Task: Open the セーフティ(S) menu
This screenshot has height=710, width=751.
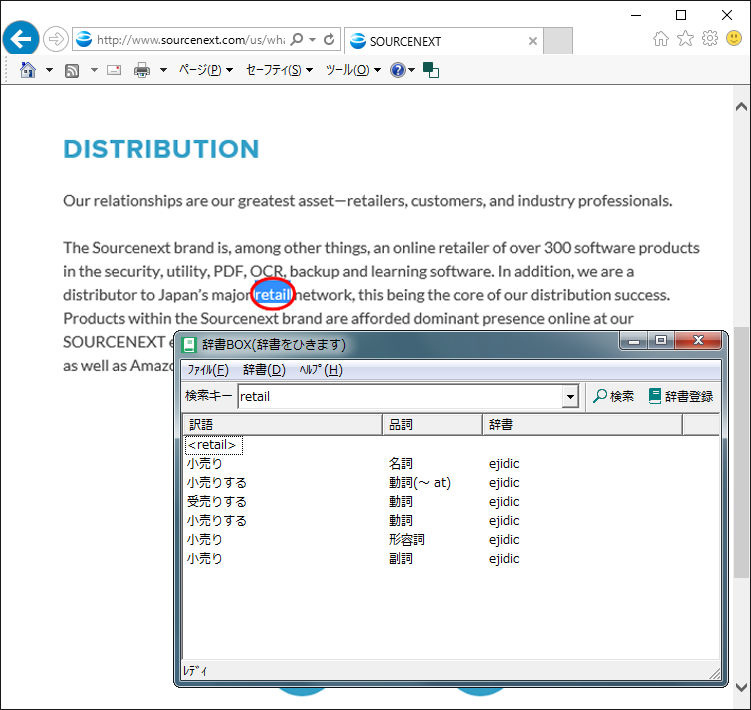Action: tap(279, 70)
